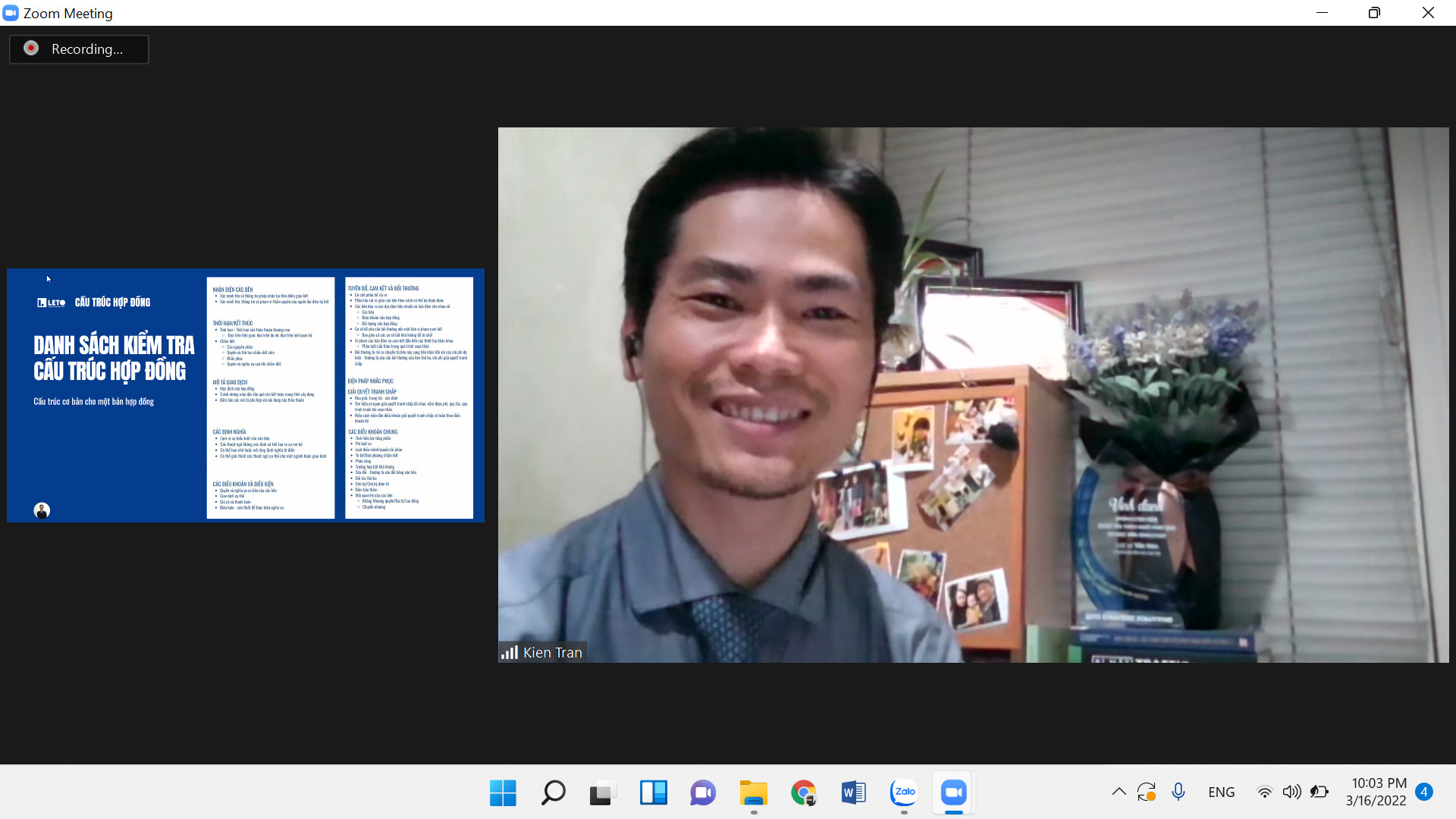1456x819 pixels.
Task: Minimize the Zoom Meeting window
Action: point(1322,13)
